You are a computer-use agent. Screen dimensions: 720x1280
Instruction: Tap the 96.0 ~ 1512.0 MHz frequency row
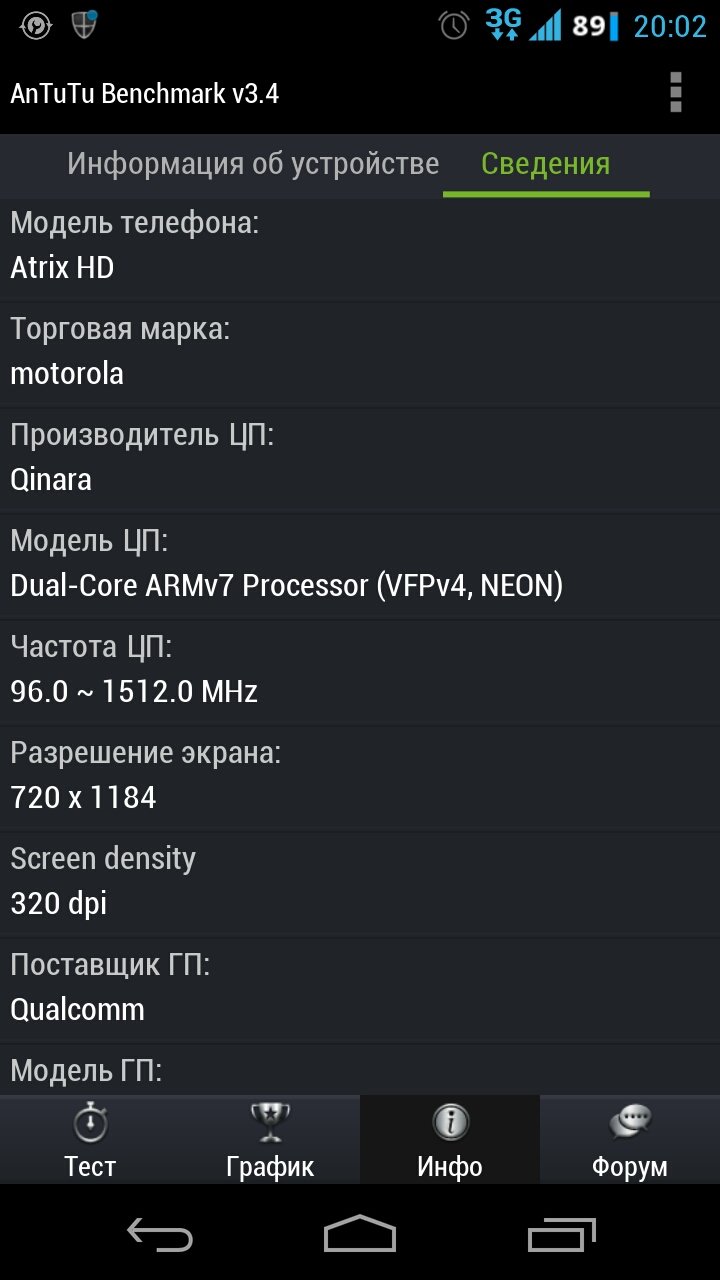pos(360,671)
